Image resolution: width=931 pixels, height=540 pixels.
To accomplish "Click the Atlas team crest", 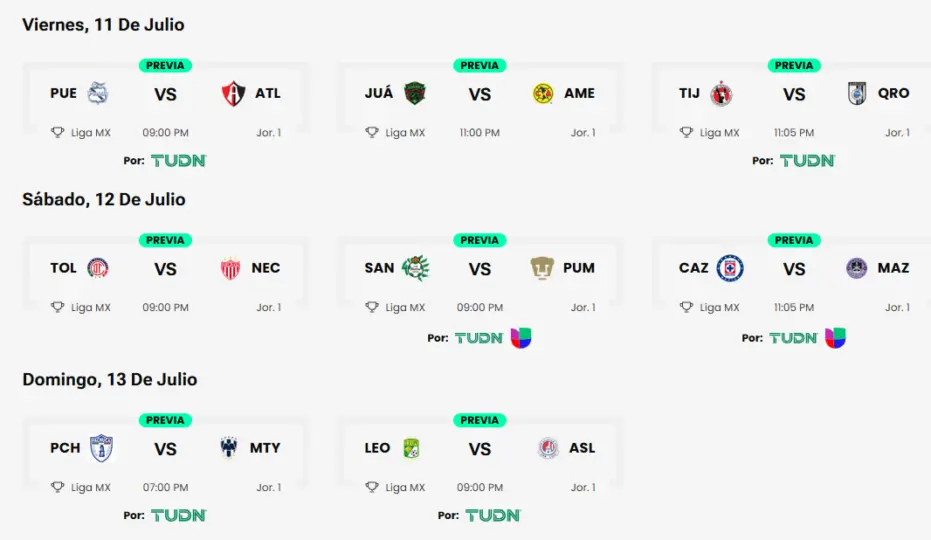I will point(232,94).
